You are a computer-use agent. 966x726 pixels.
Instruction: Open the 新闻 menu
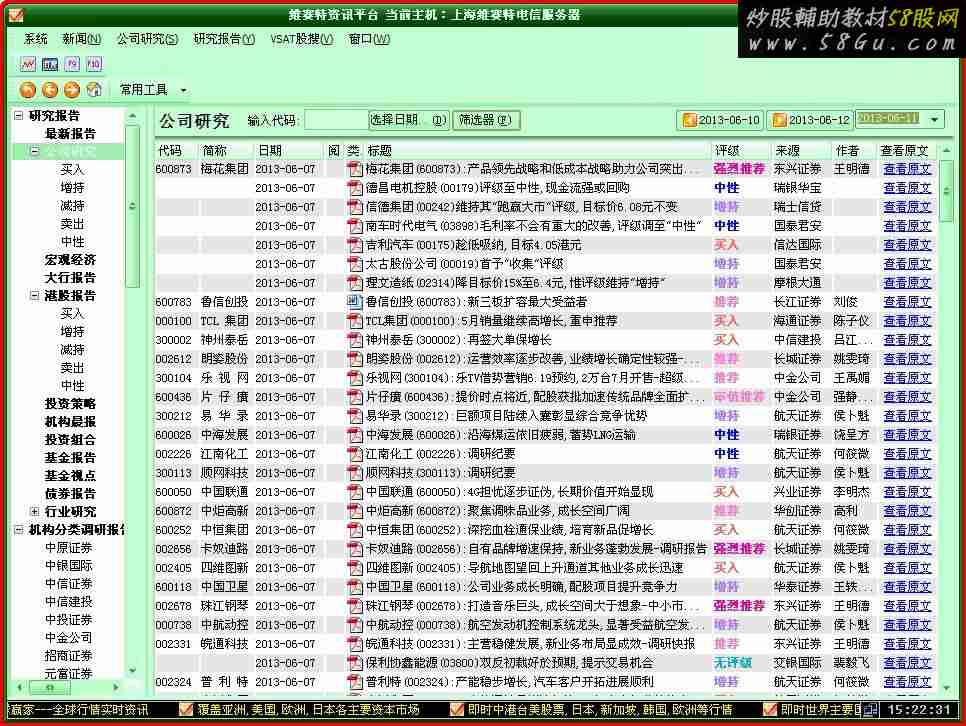81,39
